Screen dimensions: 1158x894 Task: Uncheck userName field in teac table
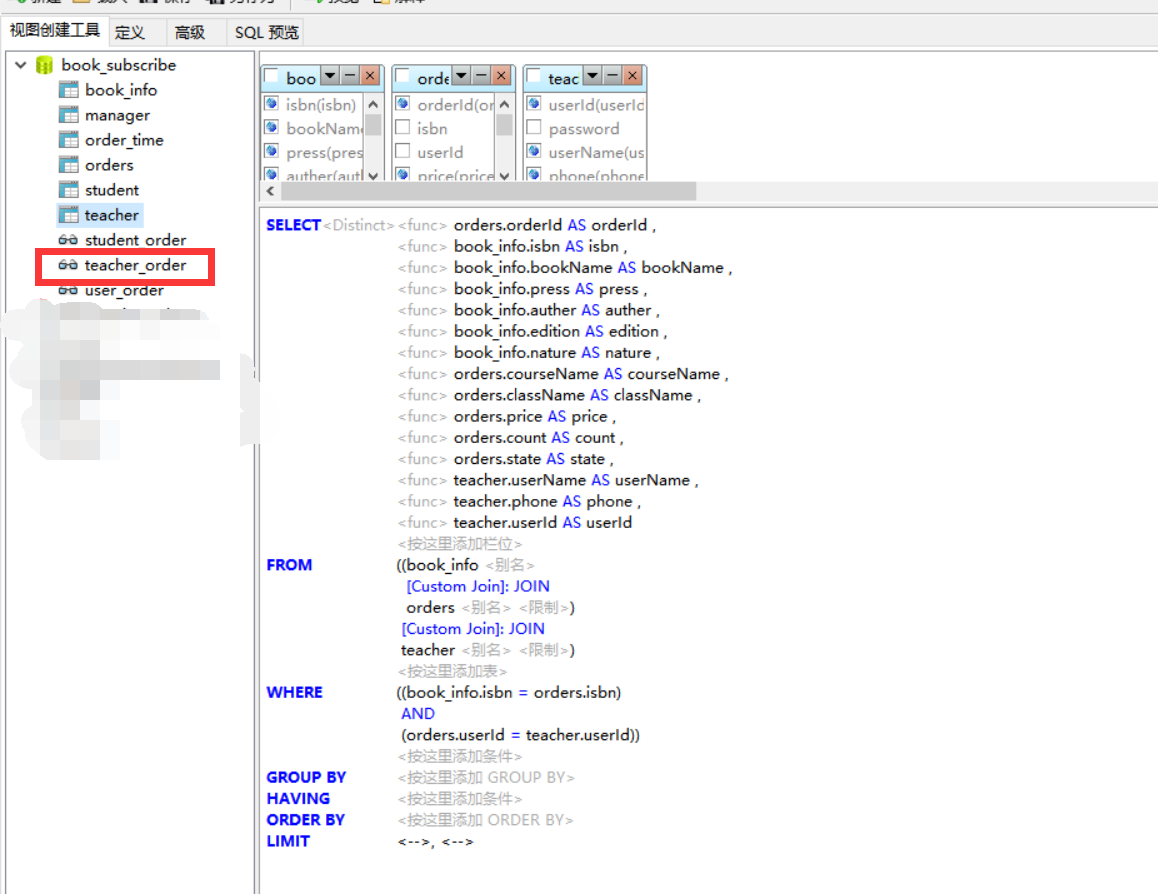coord(534,151)
